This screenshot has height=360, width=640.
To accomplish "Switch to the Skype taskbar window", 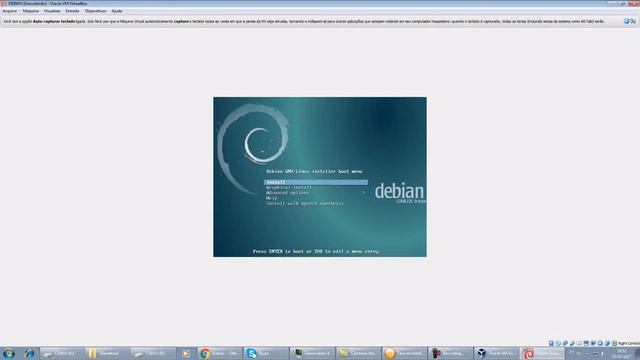I will click(x=267, y=353).
